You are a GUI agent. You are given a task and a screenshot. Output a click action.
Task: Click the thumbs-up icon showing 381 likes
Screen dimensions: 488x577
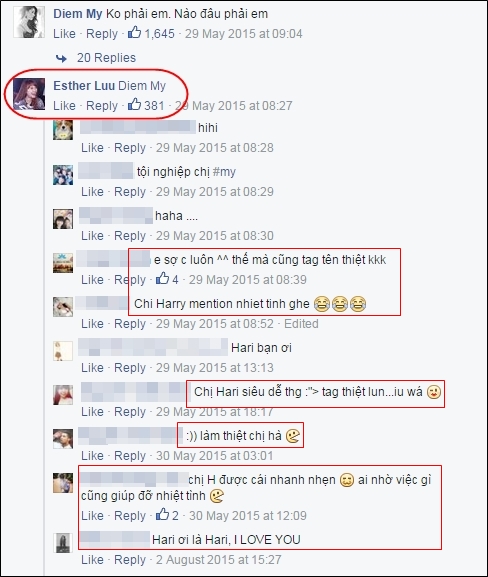(134, 105)
